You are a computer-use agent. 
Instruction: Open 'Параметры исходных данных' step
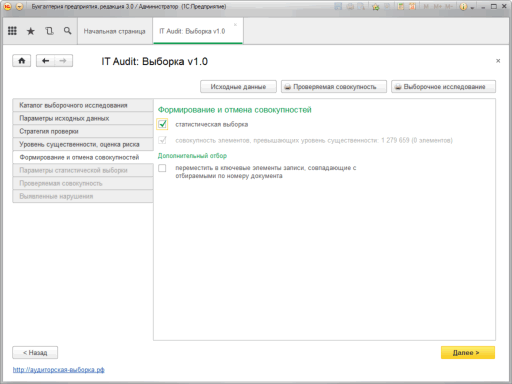click(x=83, y=118)
